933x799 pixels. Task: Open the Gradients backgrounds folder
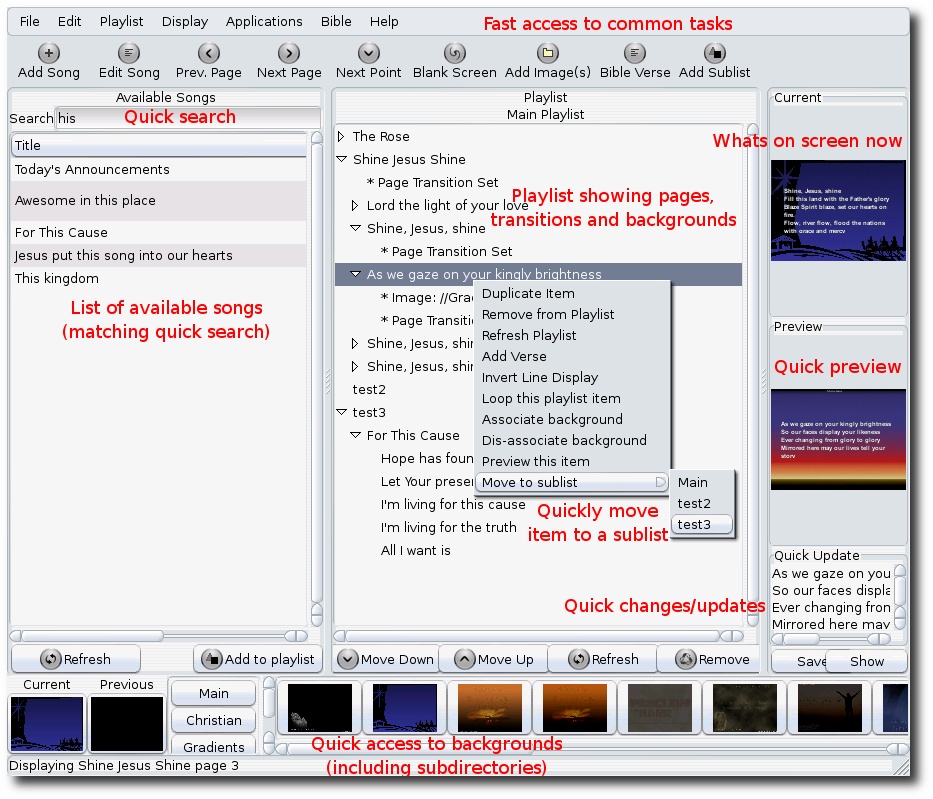point(214,747)
